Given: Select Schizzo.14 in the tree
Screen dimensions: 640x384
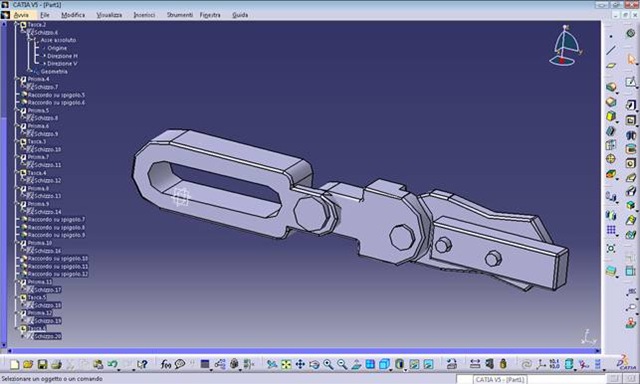Looking at the screenshot, I should tap(47, 212).
